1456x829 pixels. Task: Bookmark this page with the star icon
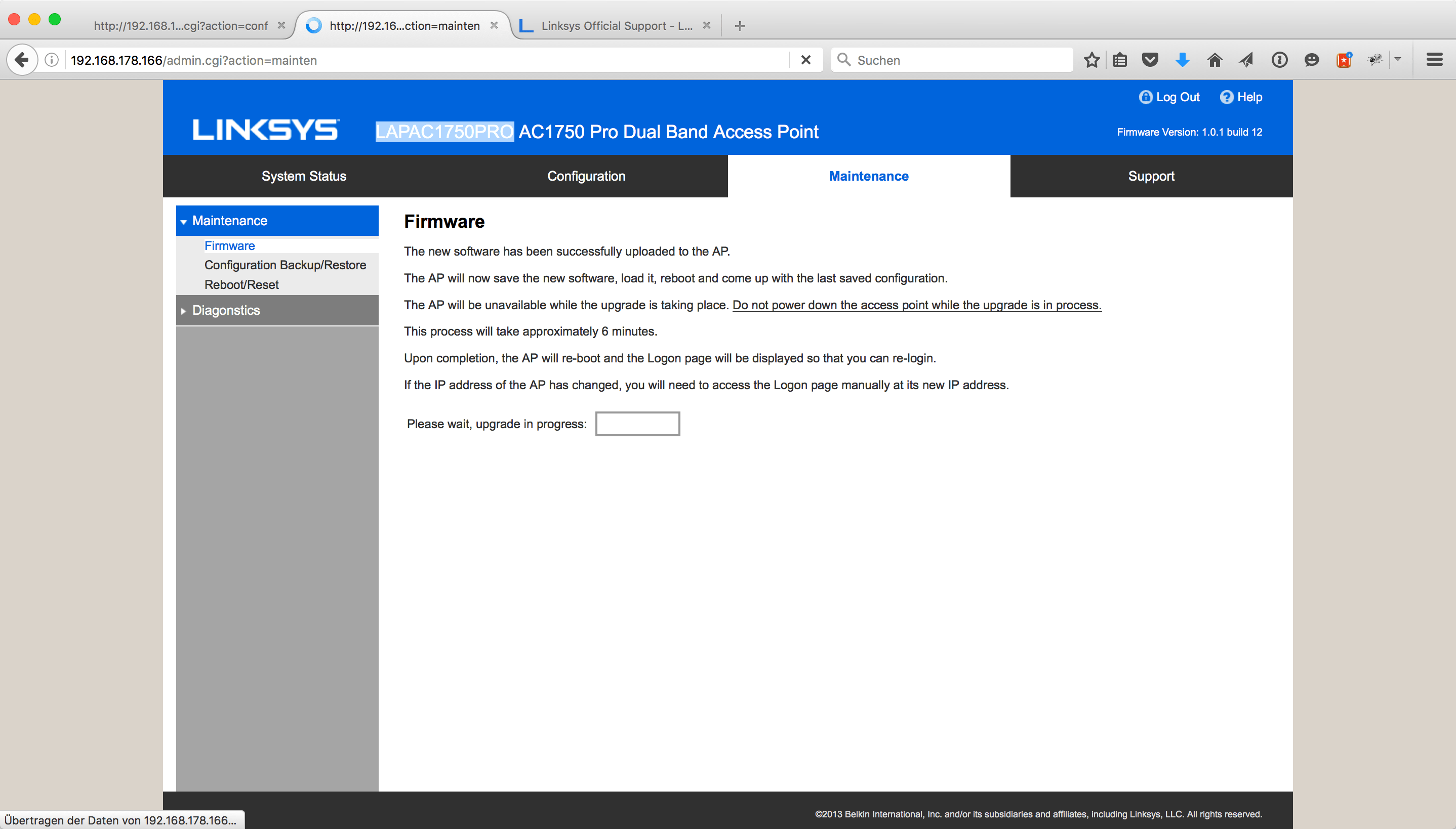tap(1091, 60)
